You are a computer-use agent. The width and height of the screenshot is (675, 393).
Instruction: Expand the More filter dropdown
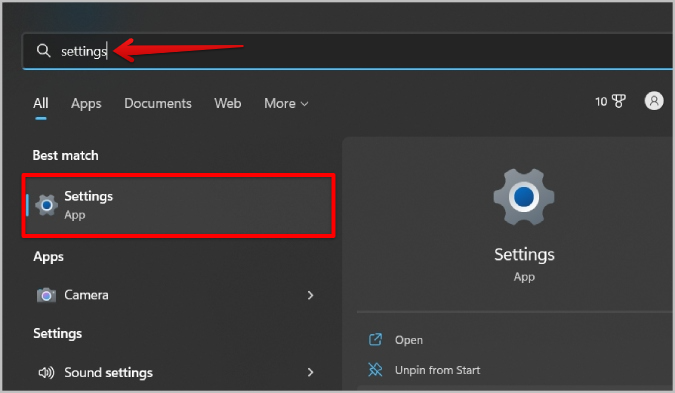pyautogui.click(x=286, y=103)
